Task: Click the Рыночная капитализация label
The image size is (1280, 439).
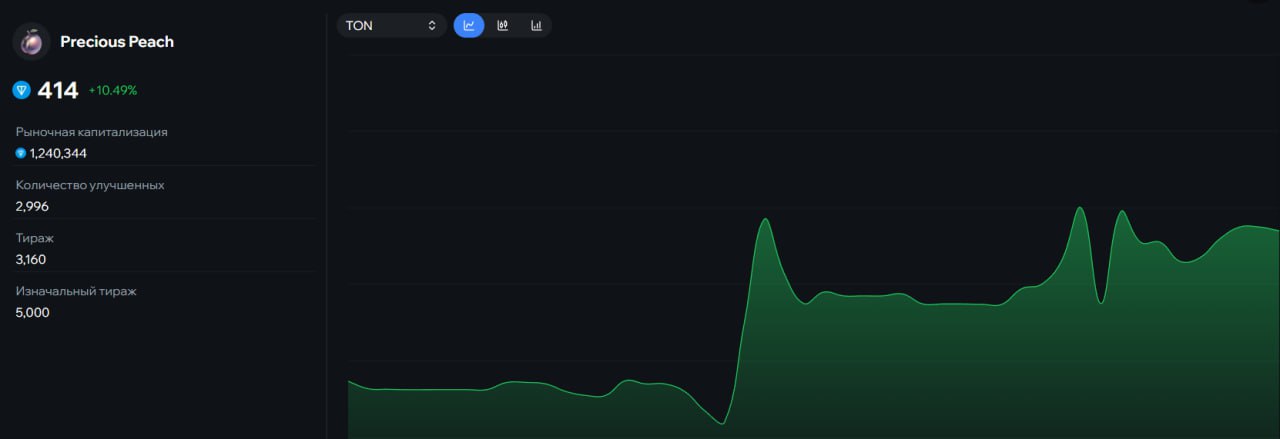Action: tap(92, 132)
